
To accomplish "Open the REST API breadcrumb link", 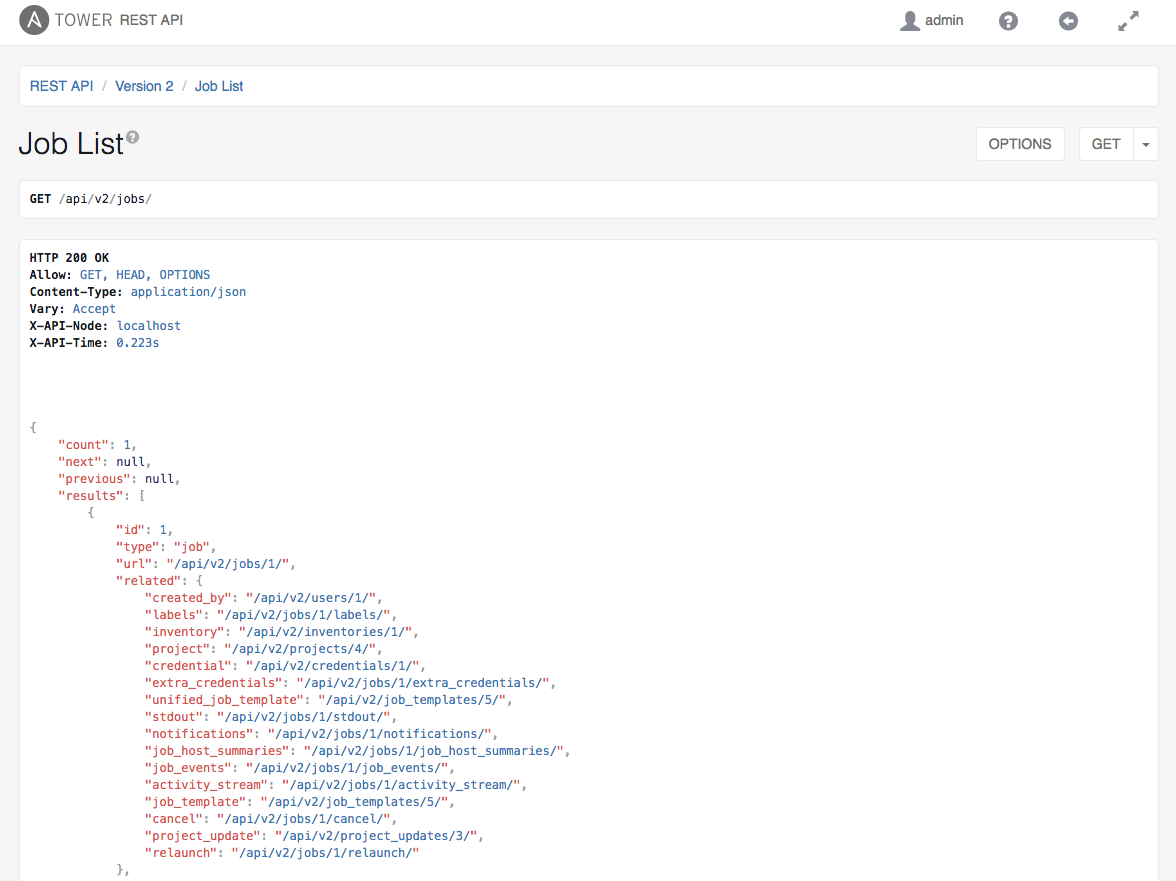I will 62,86.
